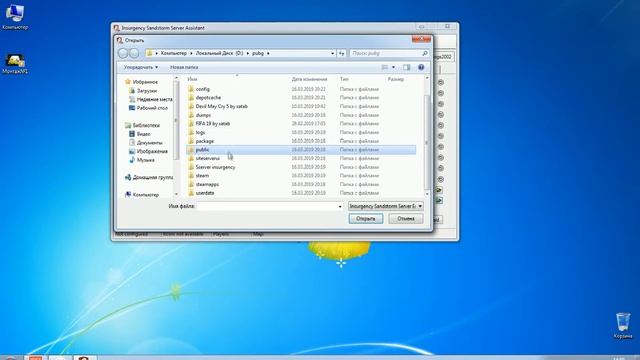
Task: Select Компьютер in the navigation pane
Action: [146, 195]
